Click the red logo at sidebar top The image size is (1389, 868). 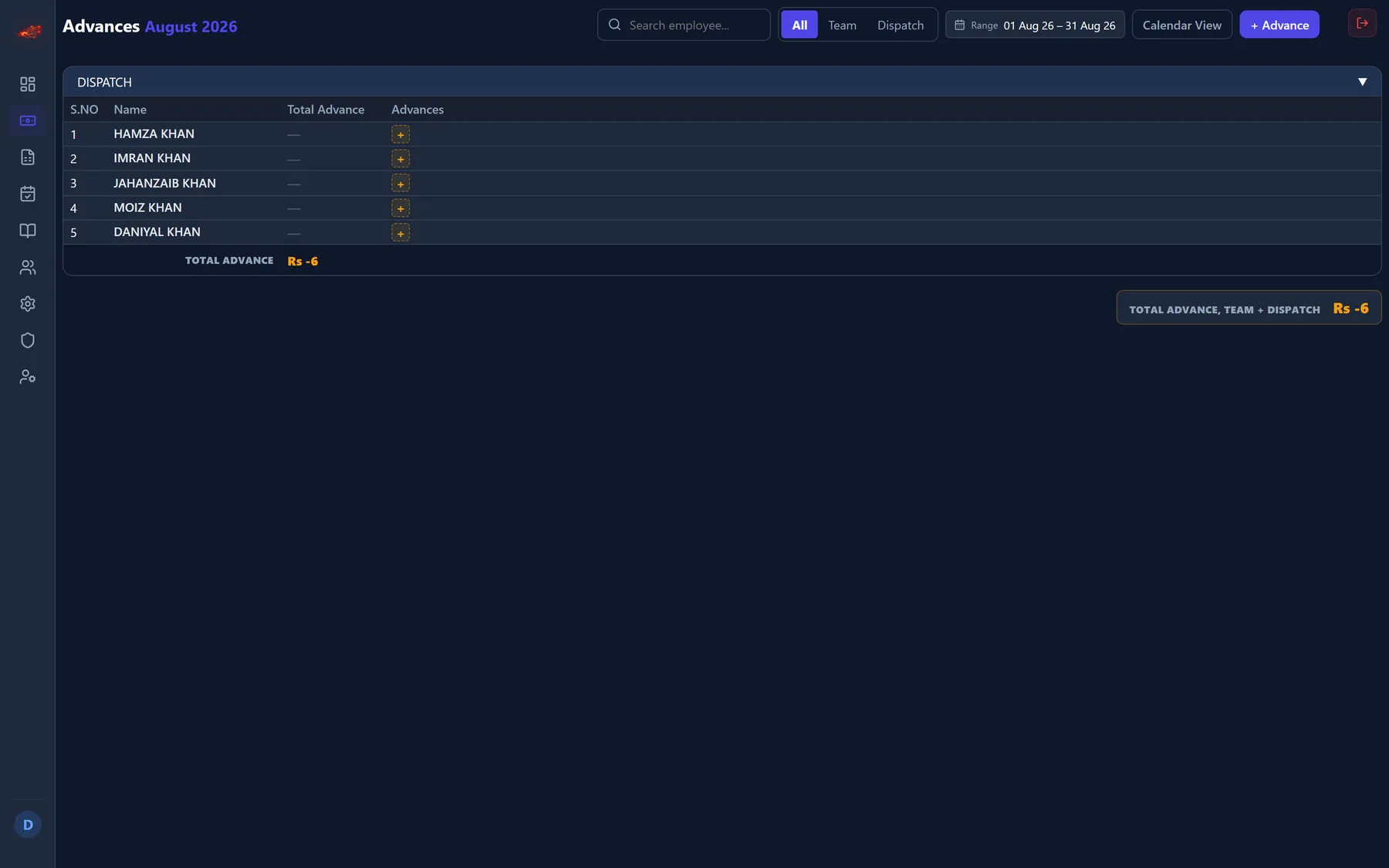(29, 32)
